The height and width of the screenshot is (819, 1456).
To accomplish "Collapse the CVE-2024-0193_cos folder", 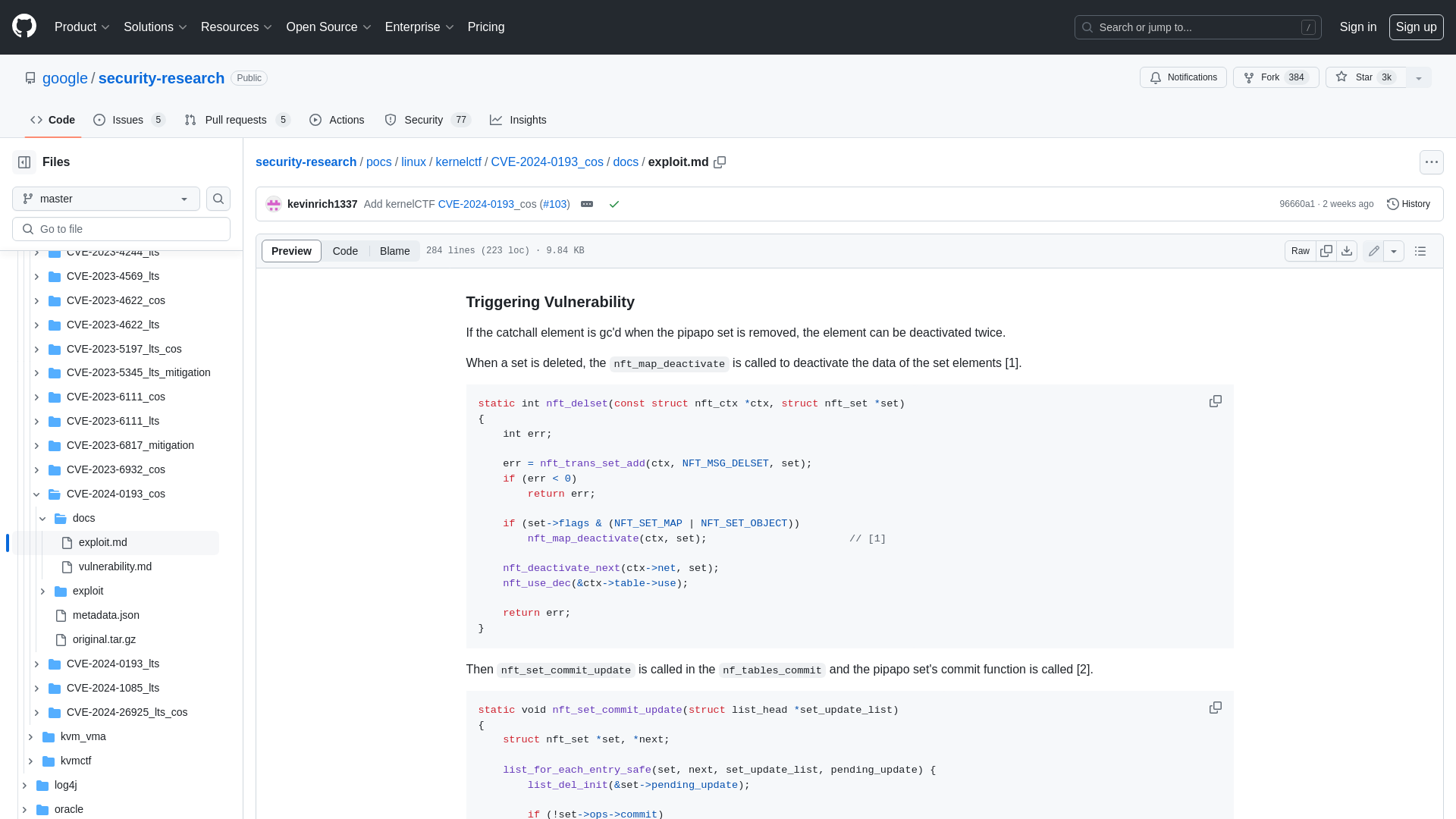I will coord(36,494).
